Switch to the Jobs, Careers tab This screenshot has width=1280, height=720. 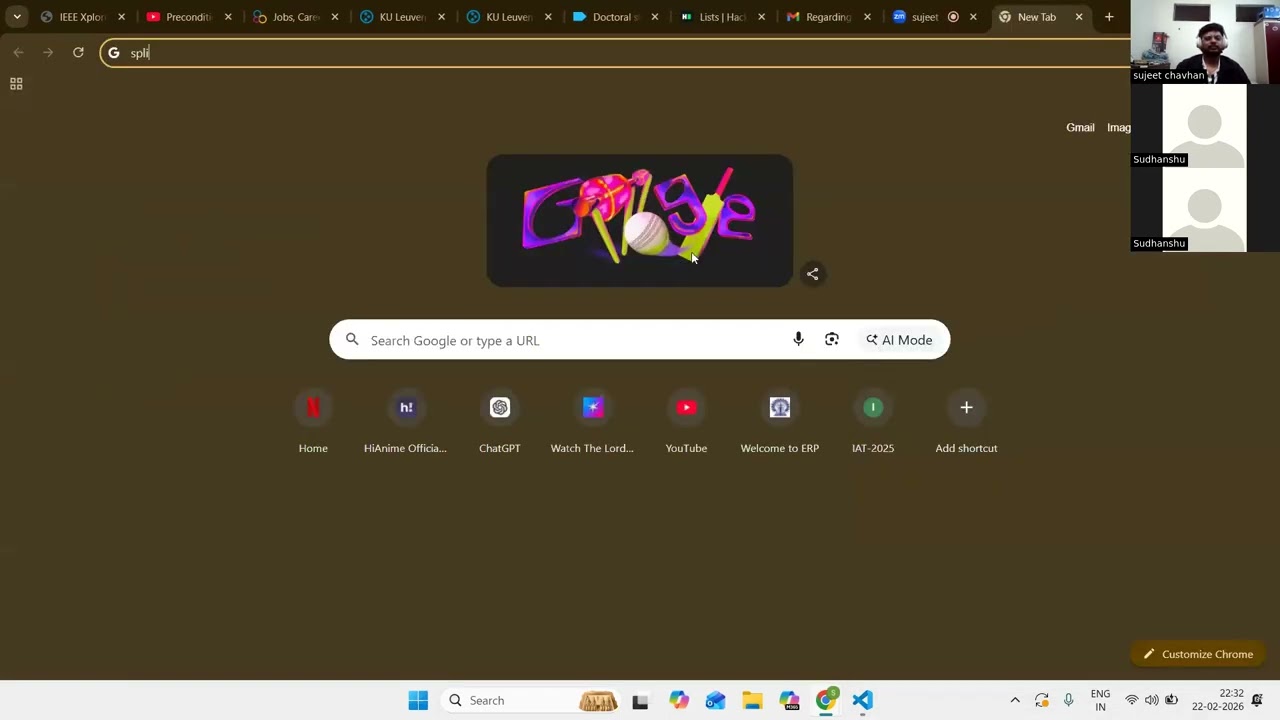pyautogui.click(x=295, y=17)
